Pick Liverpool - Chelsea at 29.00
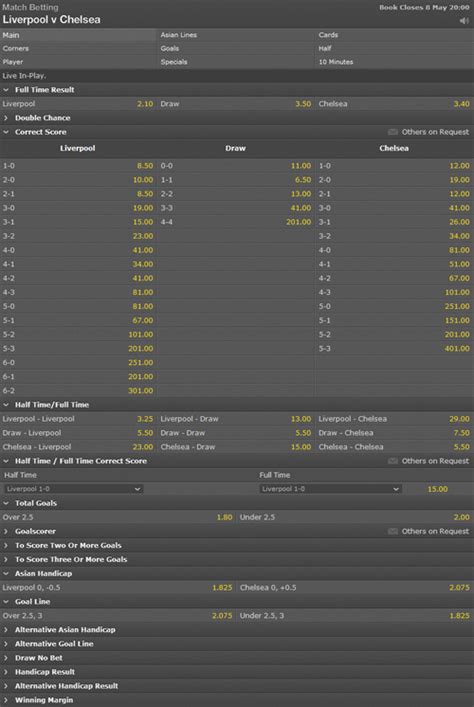474x707 pixels. click(x=395, y=419)
